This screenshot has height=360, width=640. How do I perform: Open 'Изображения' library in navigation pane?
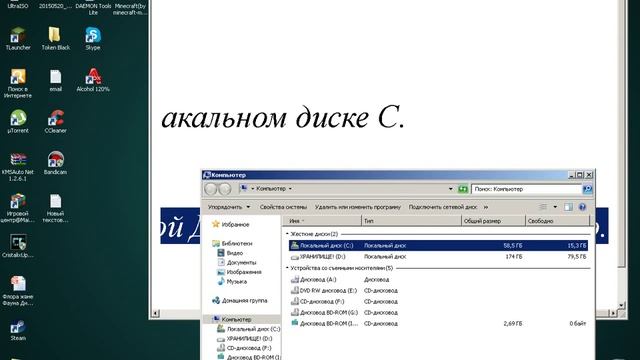coord(239,272)
